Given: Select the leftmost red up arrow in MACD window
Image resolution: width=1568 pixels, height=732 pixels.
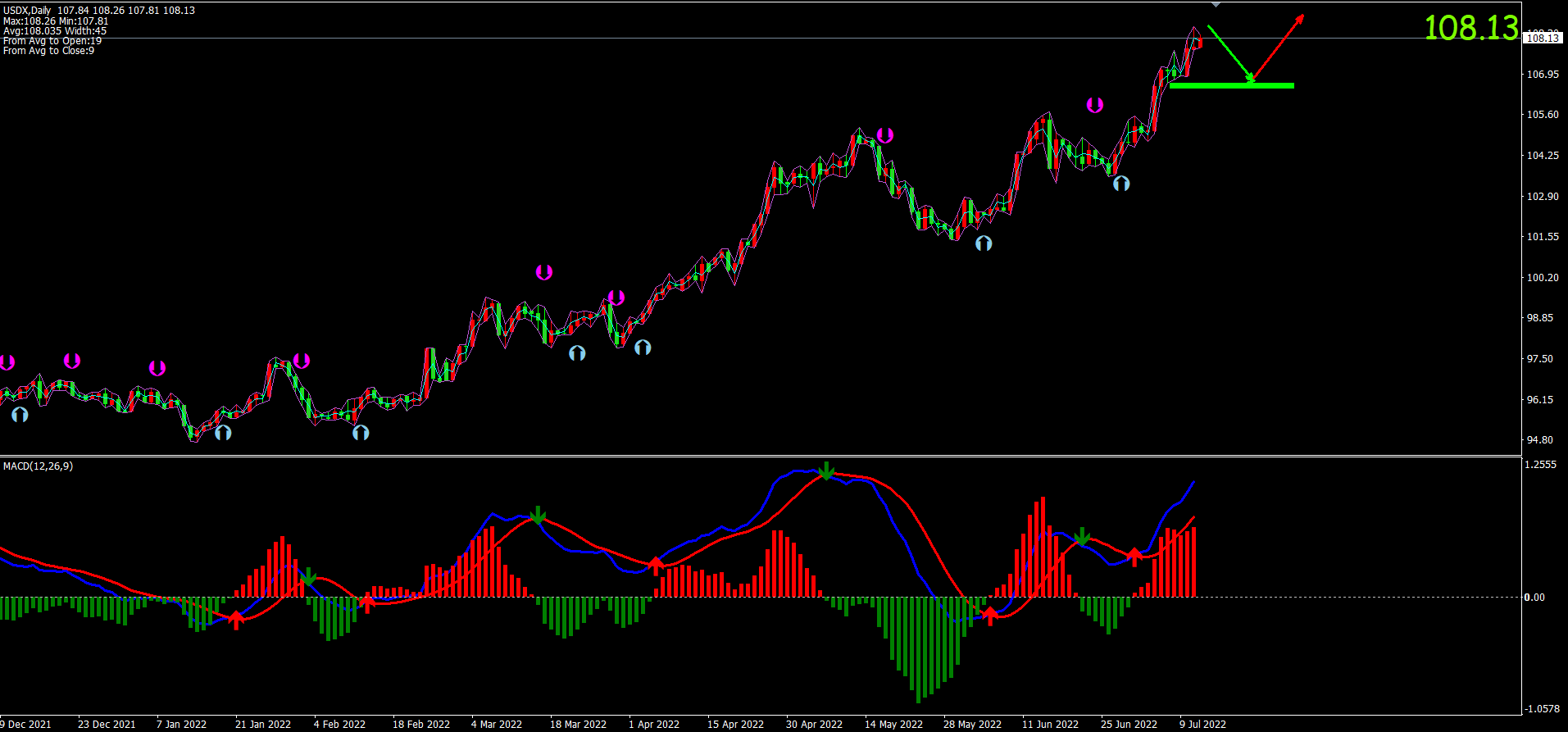Looking at the screenshot, I should tap(236, 620).
